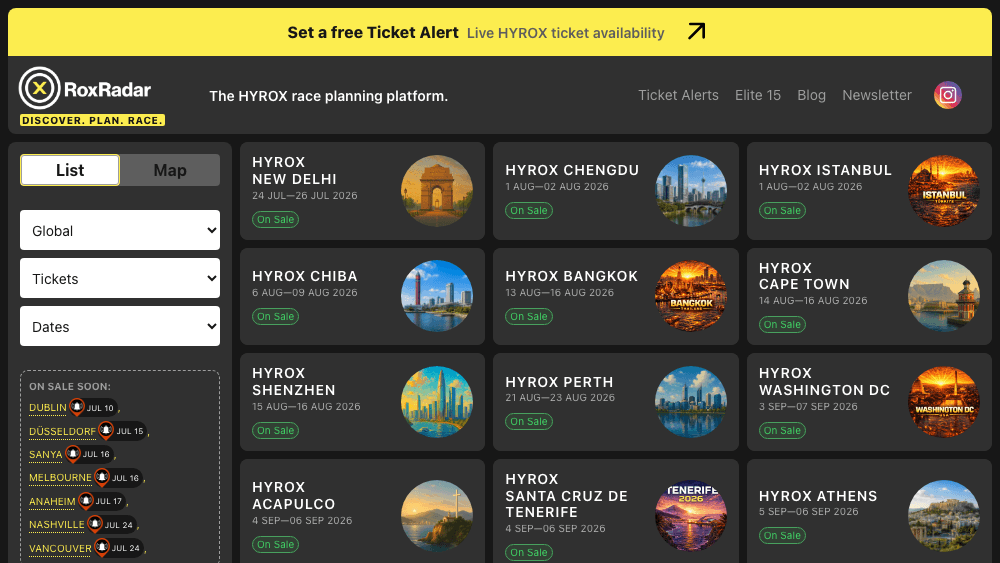Viewport: 1000px width, 563px height.
Task: Click the Live HYROX ticket availability text
Action: point(566,33)
